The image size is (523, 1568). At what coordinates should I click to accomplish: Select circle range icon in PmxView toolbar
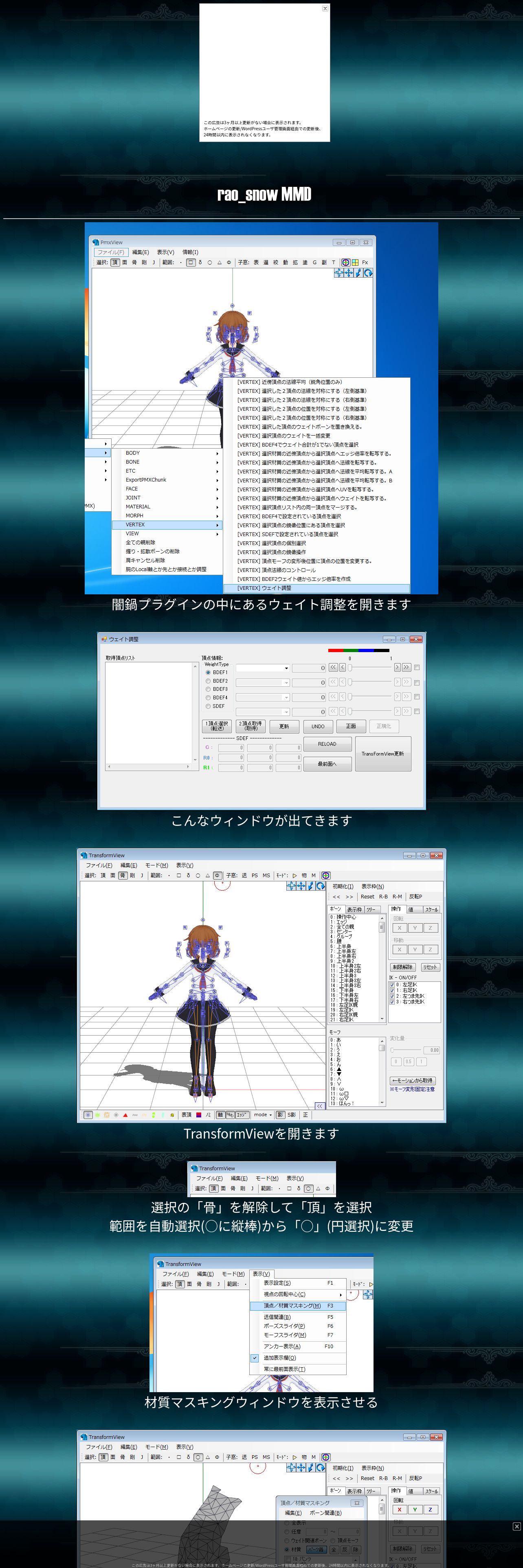(x=209, y=262)
